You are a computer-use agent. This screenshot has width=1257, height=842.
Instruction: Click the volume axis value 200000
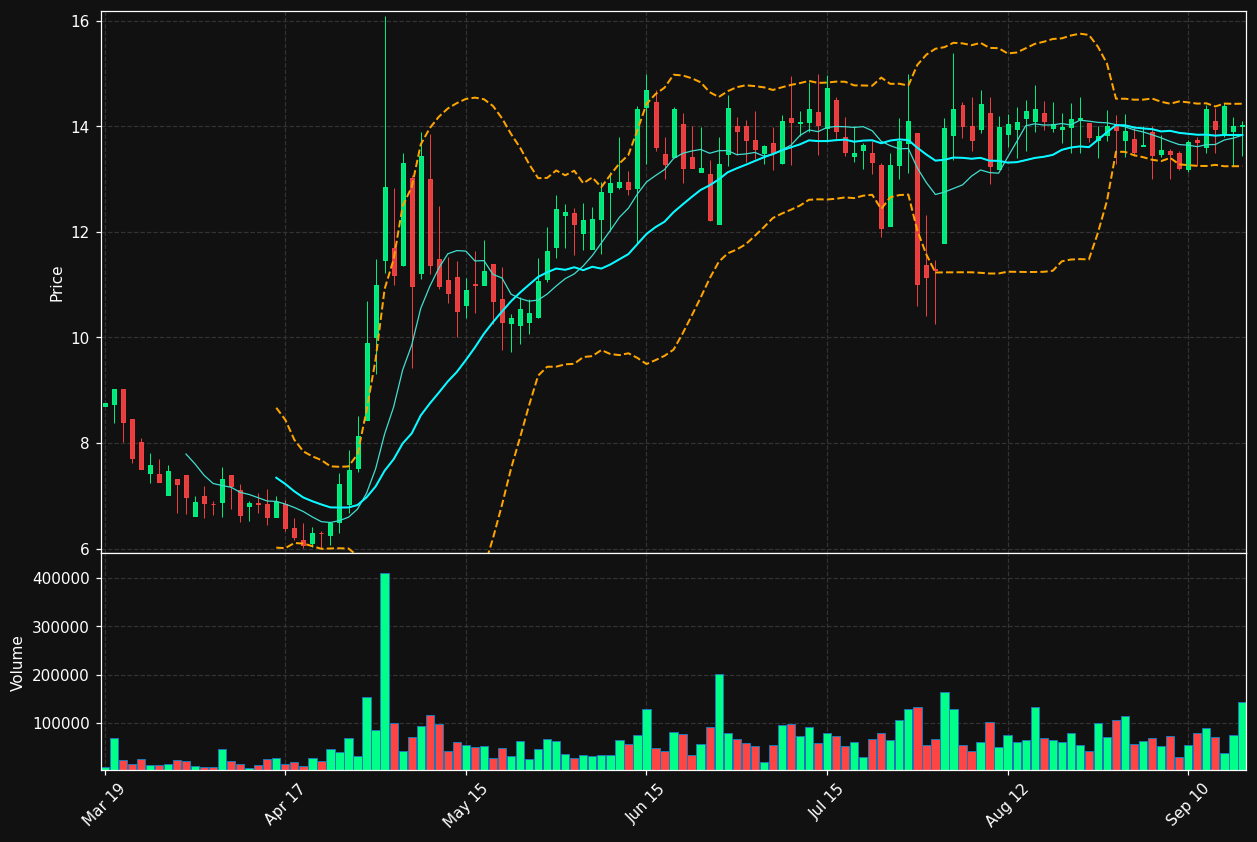tap(63, 675)
